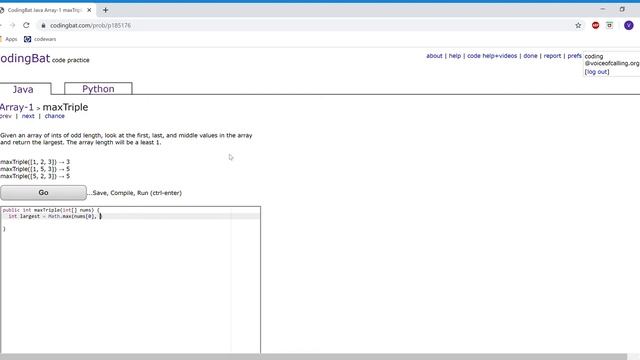Click the chance link
Image resolution: width=640 pixels, height=360 pixels.
tap(54, 116)
